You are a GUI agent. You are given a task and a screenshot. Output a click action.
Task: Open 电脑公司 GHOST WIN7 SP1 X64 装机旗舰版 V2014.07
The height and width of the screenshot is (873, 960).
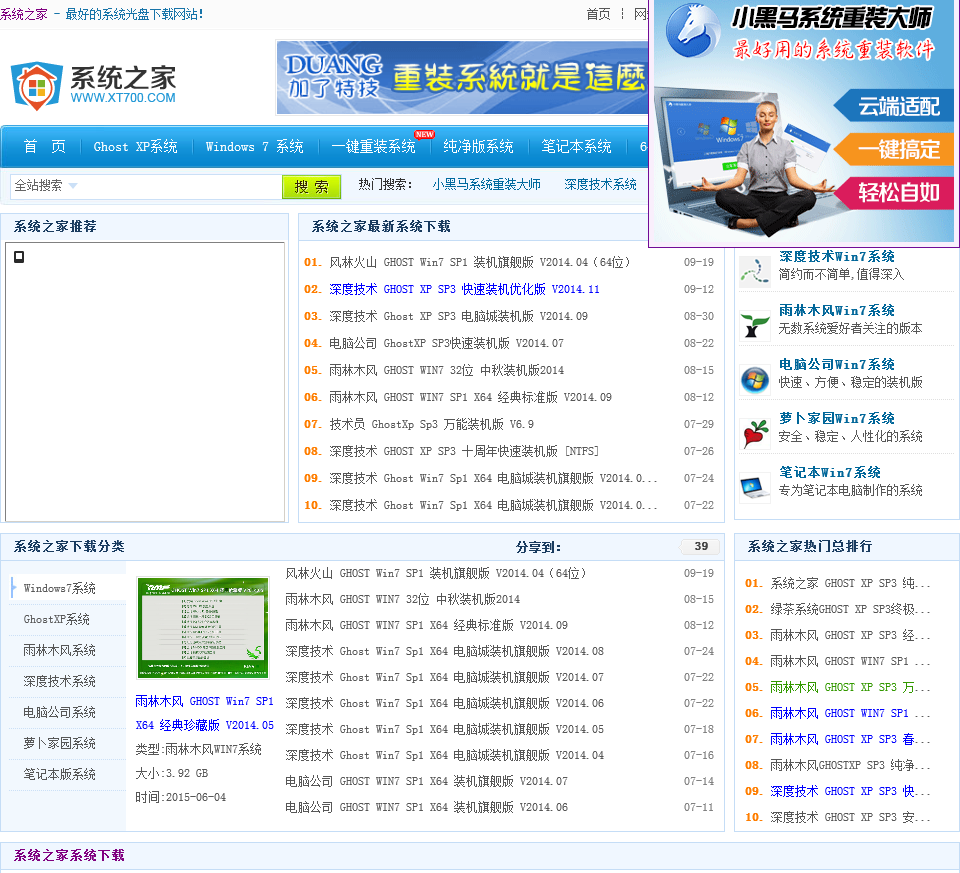pos(426,782)
